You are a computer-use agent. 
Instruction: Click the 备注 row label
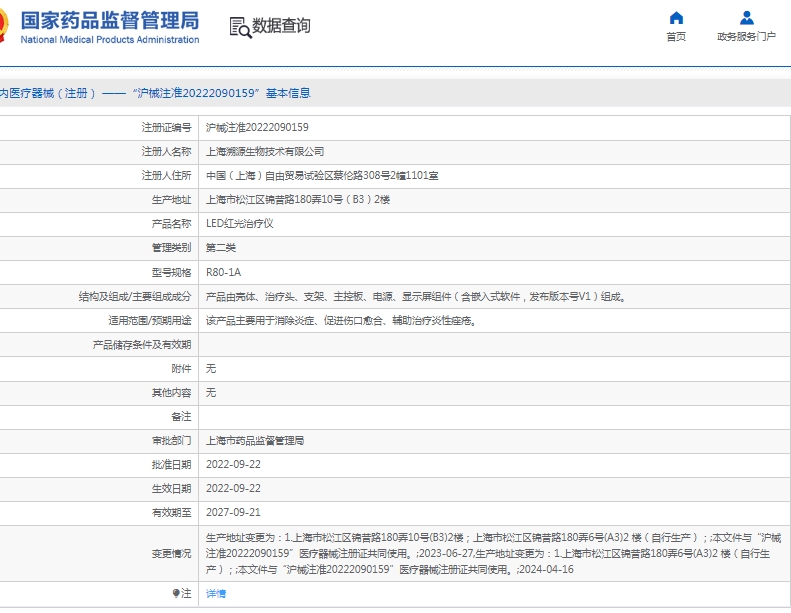point(181,416)
